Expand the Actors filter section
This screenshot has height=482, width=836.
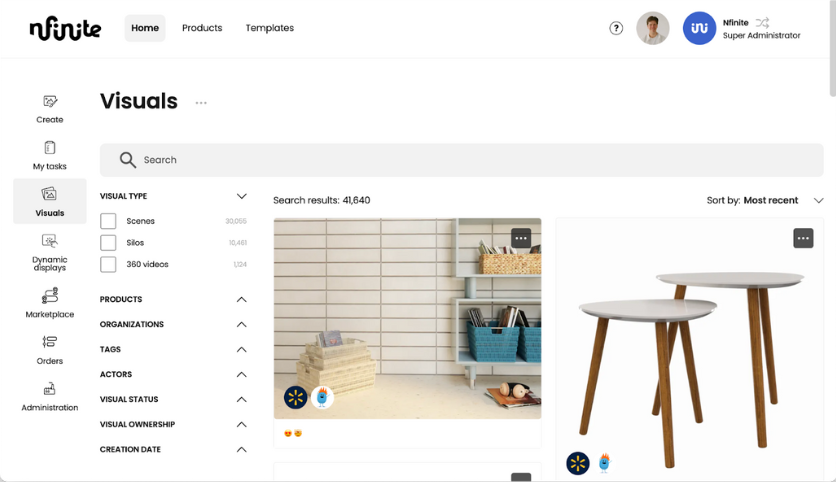pos(242,375)
